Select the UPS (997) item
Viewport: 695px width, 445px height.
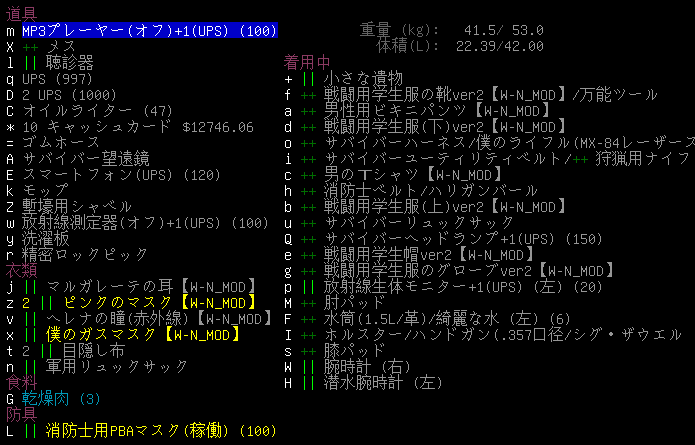[62, 79]
